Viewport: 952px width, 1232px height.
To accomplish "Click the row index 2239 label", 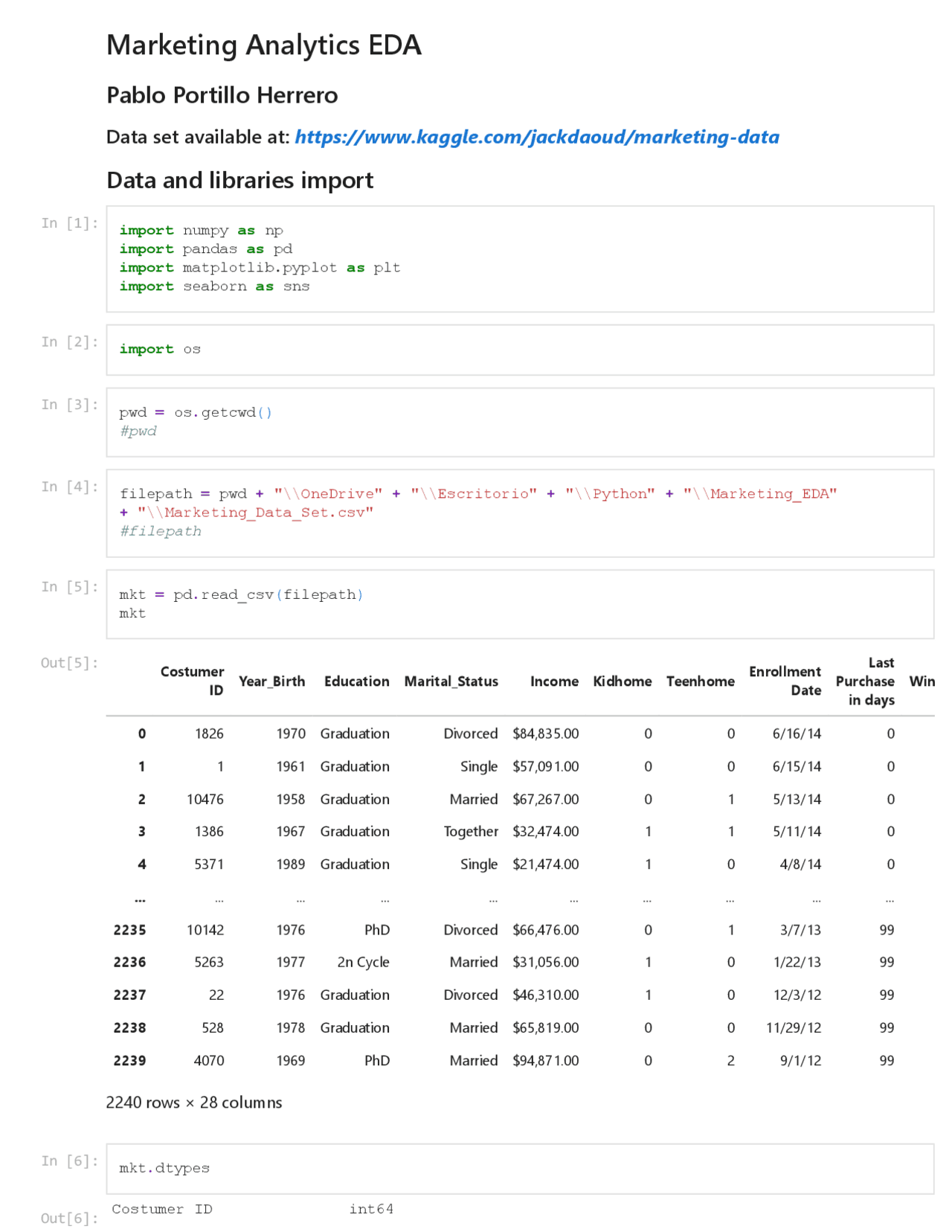I will click(x=129, y=1060).
